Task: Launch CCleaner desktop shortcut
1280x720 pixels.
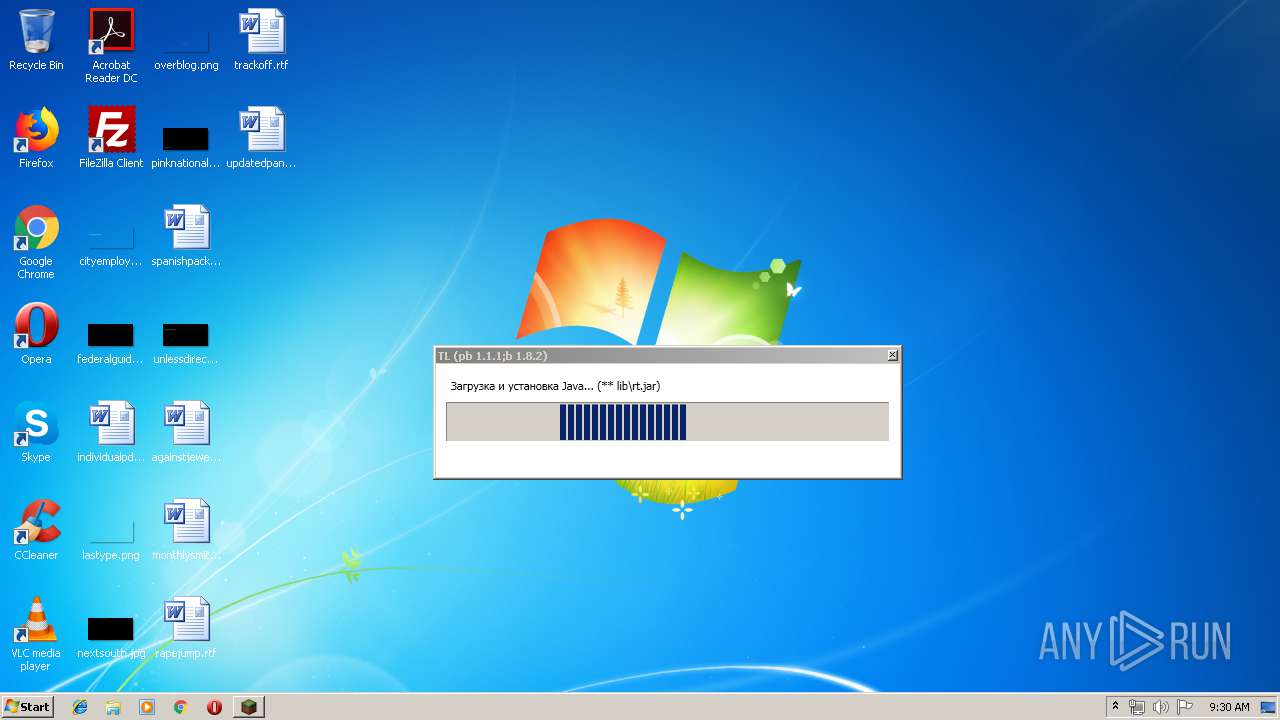Action: pos(36,530)
